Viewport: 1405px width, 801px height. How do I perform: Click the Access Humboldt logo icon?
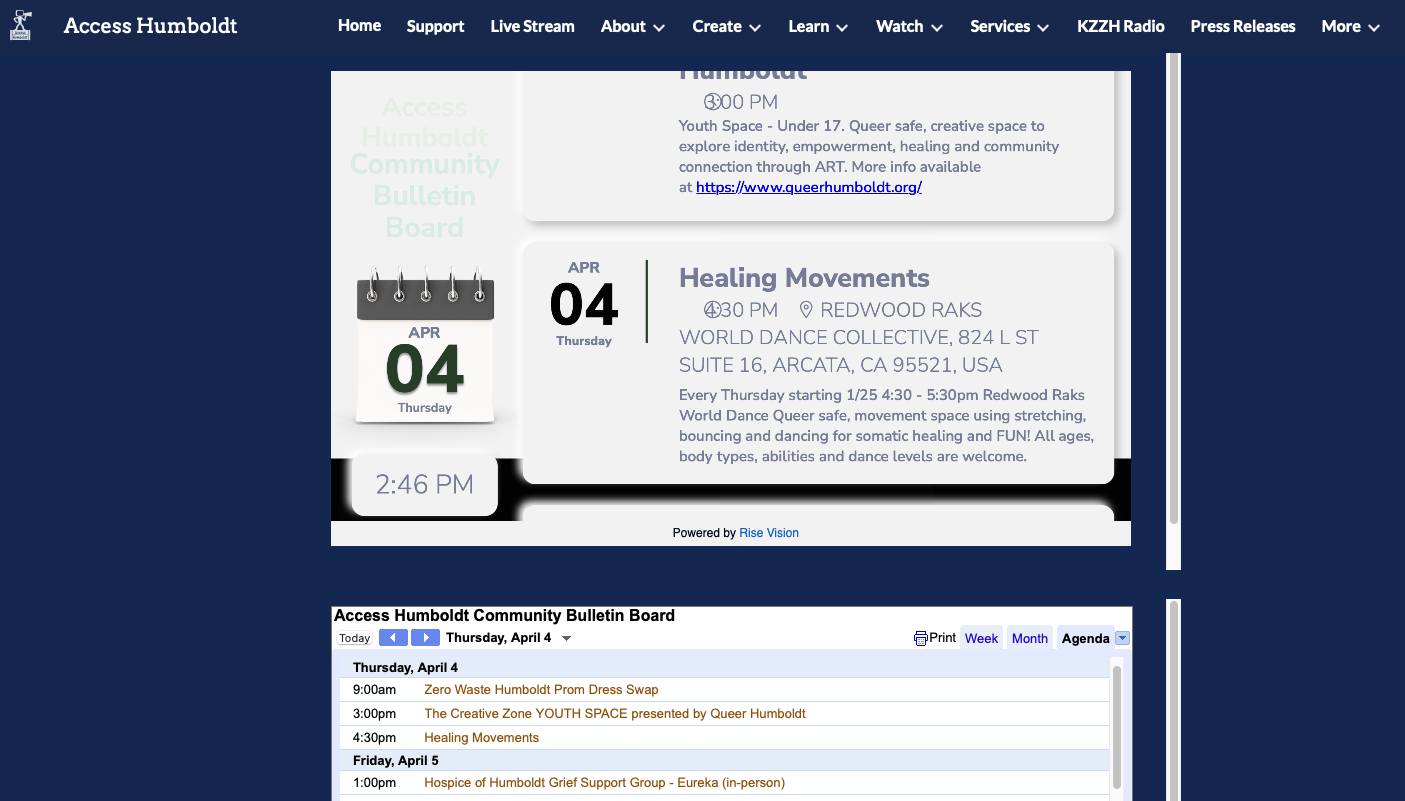pos(21,26)
